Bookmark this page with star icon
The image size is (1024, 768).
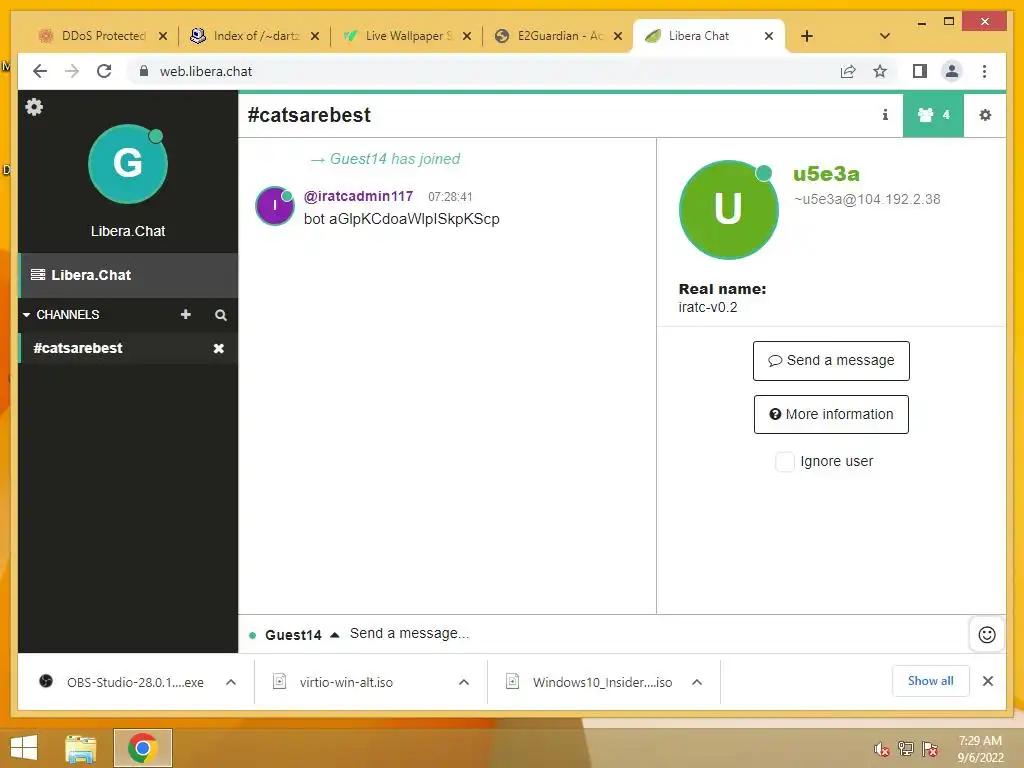(x=880, y=71)
